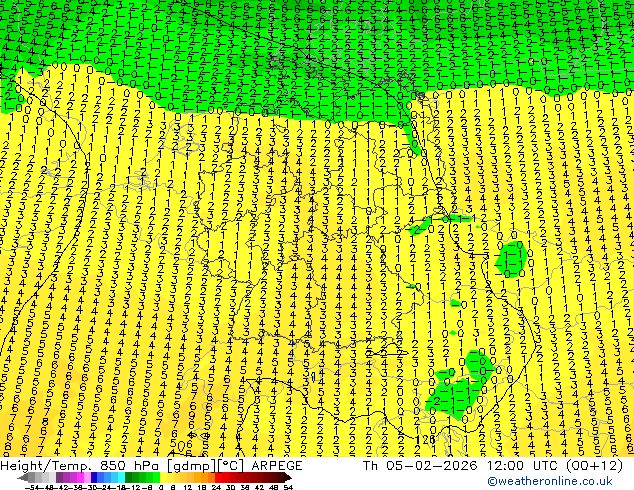
Task: Click the date "Th 05-02-2026"
Action: click(x=420, y=466)
